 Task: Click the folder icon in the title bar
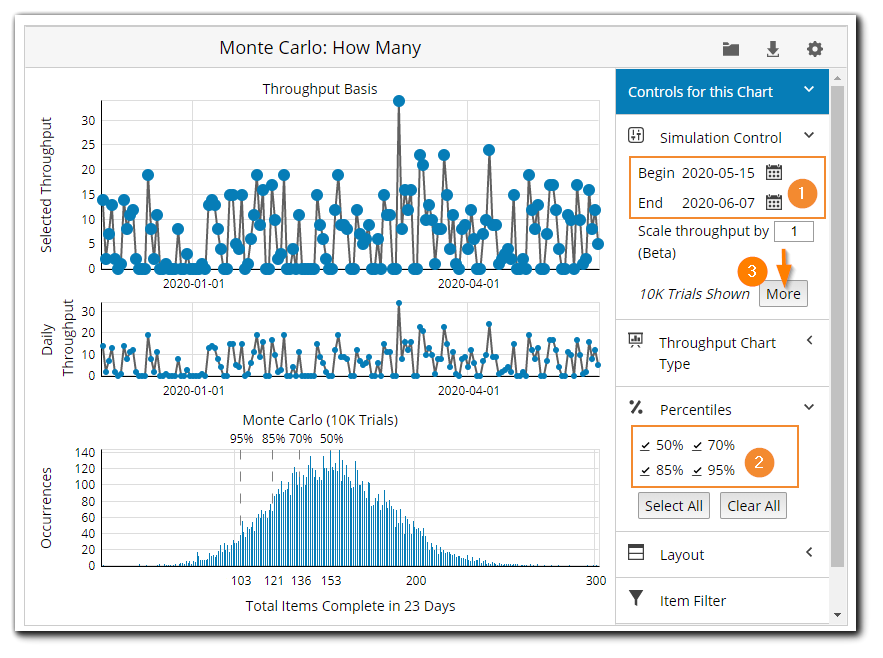[730, 48]
